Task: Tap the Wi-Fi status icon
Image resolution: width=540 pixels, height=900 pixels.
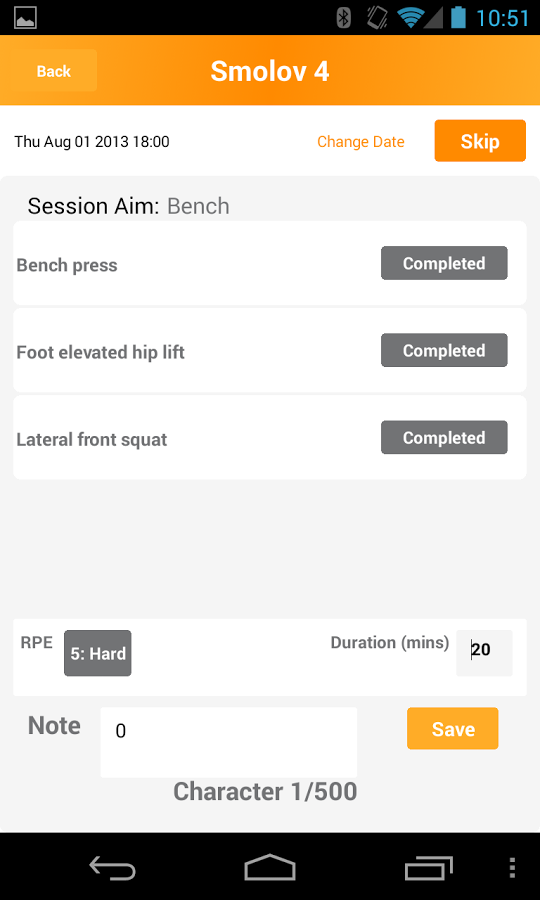Action: [x=410, y=18]
